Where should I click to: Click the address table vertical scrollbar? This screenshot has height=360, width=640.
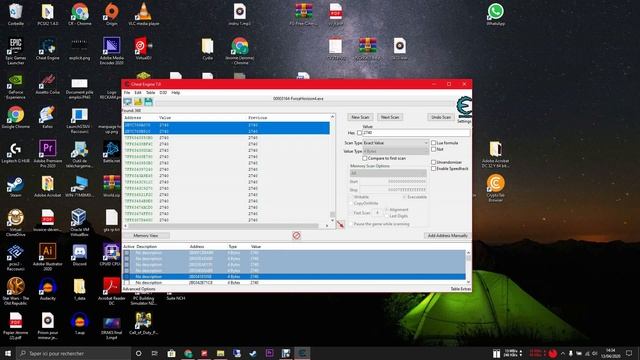tap(468, 267)
